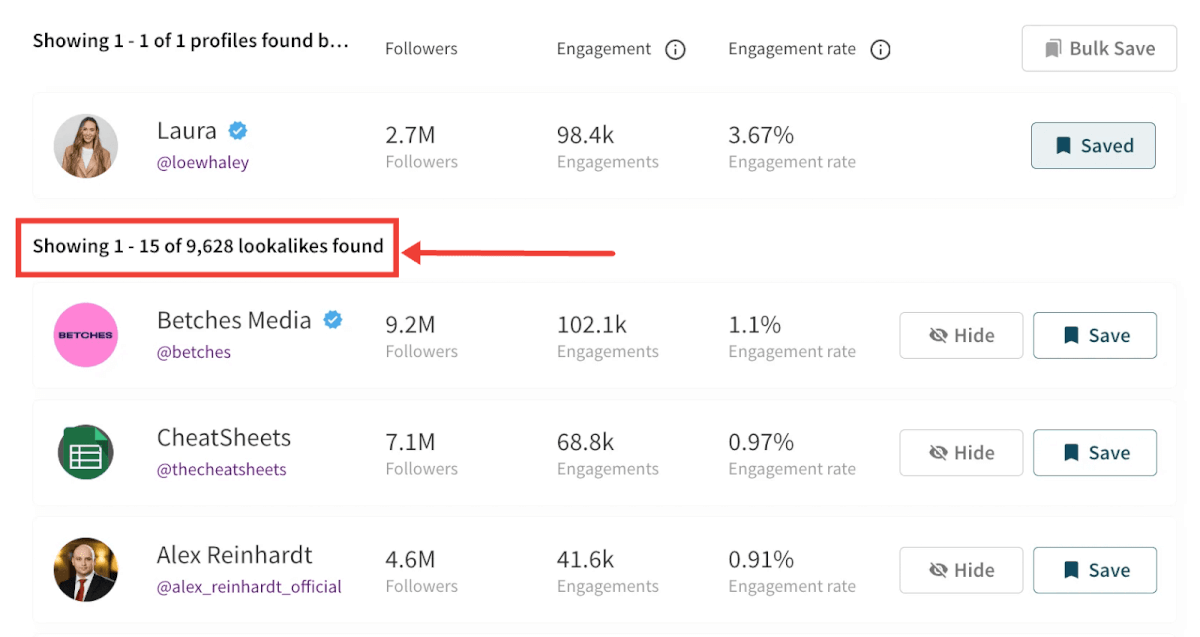Select Alex Reinhardt 0.91% engagement rate
The width and height of the screenshot is (1200, 637).
(x=761, y=559)
